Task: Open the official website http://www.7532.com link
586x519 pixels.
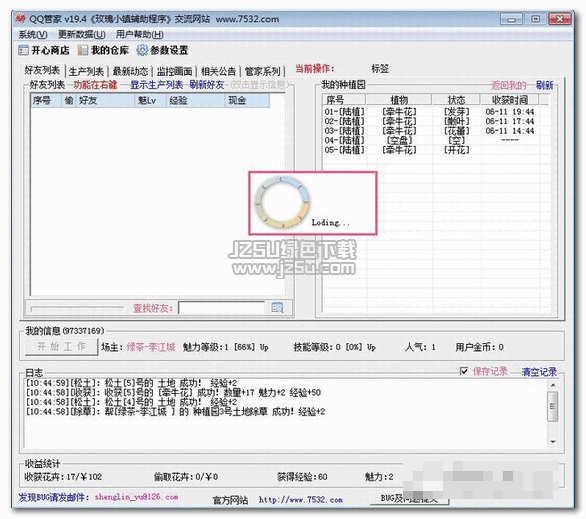Action: click(x=301, y=500)
